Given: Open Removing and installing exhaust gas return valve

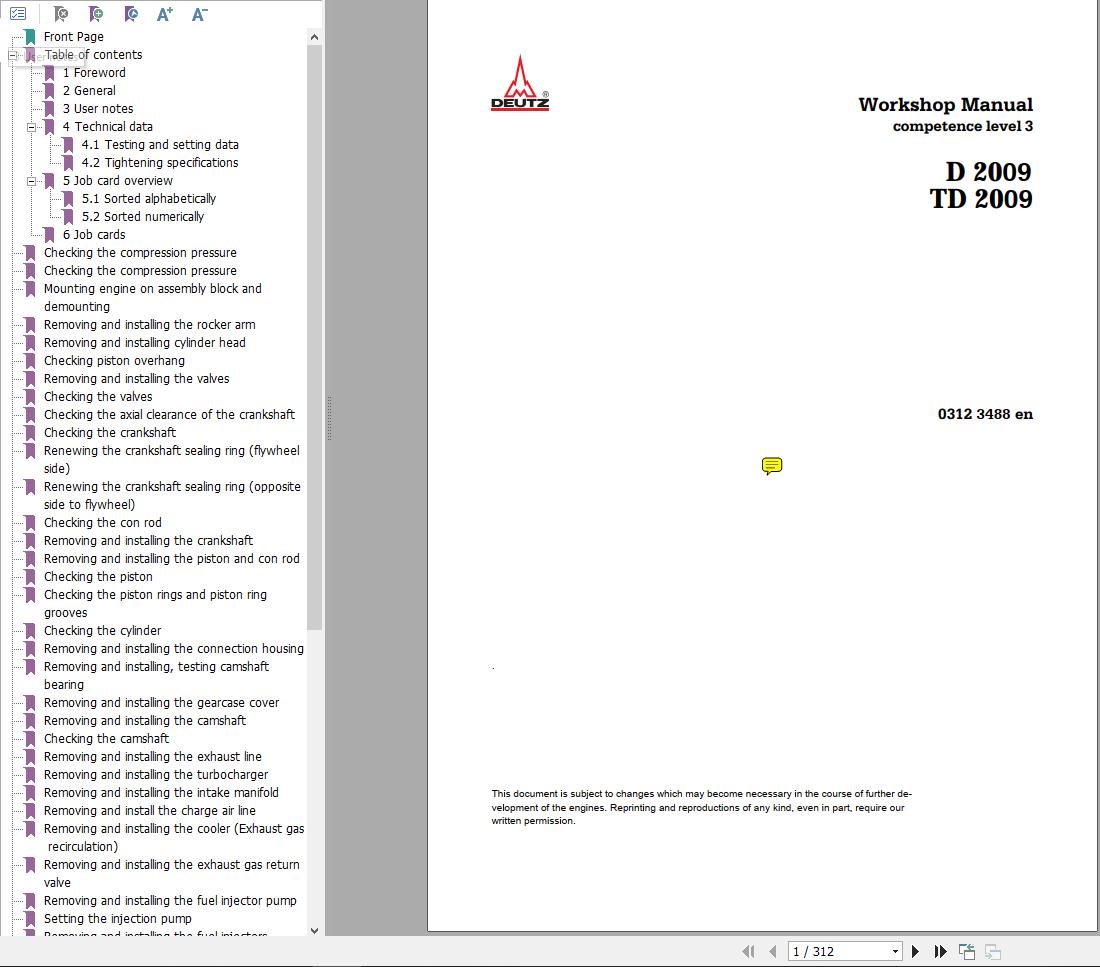Looking at the screenshot, I should click(171, 874).
